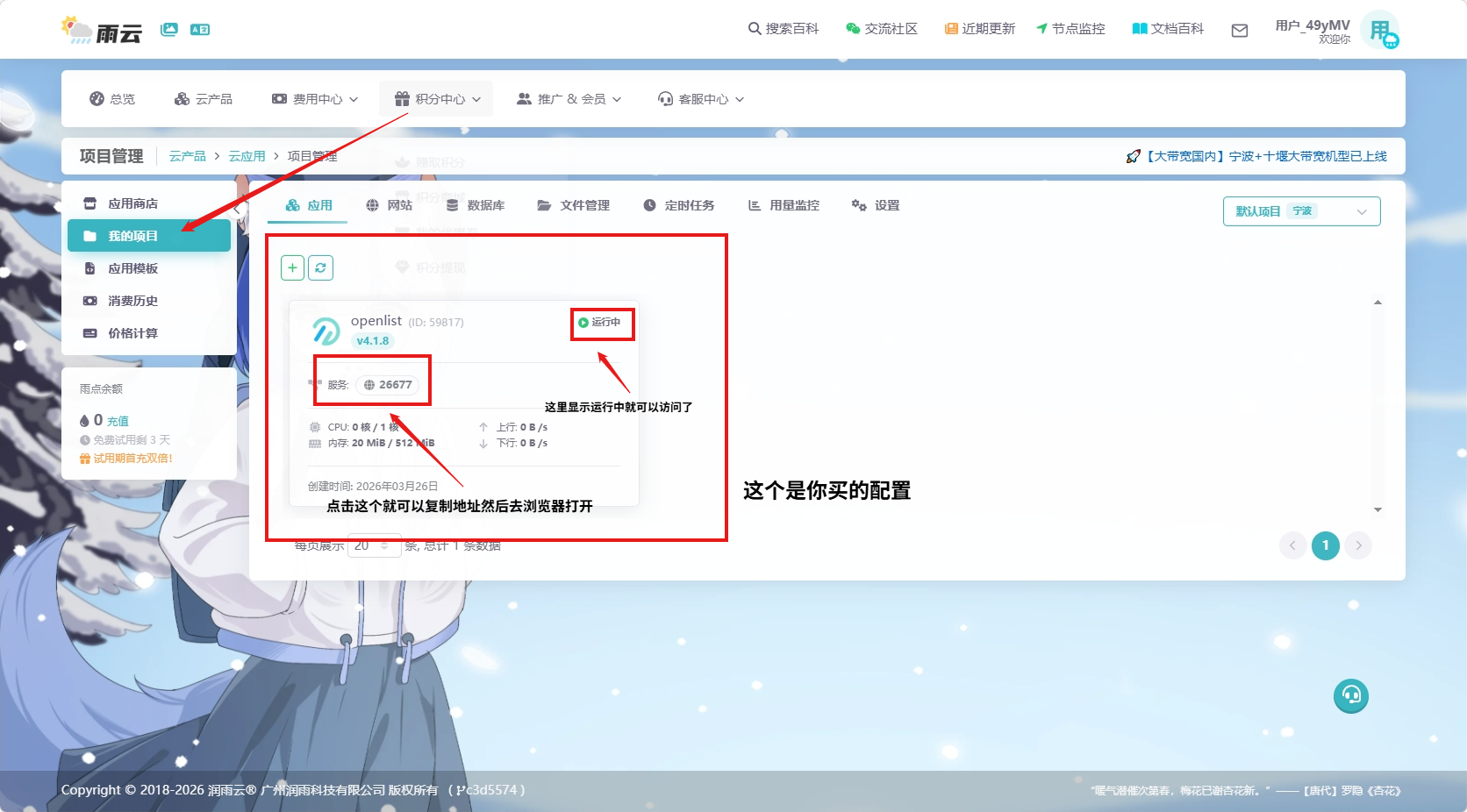The height and width of the screenshot is (812, 1467).
Task: Switch to the 设置 tab
Action: tap(876, 205)
